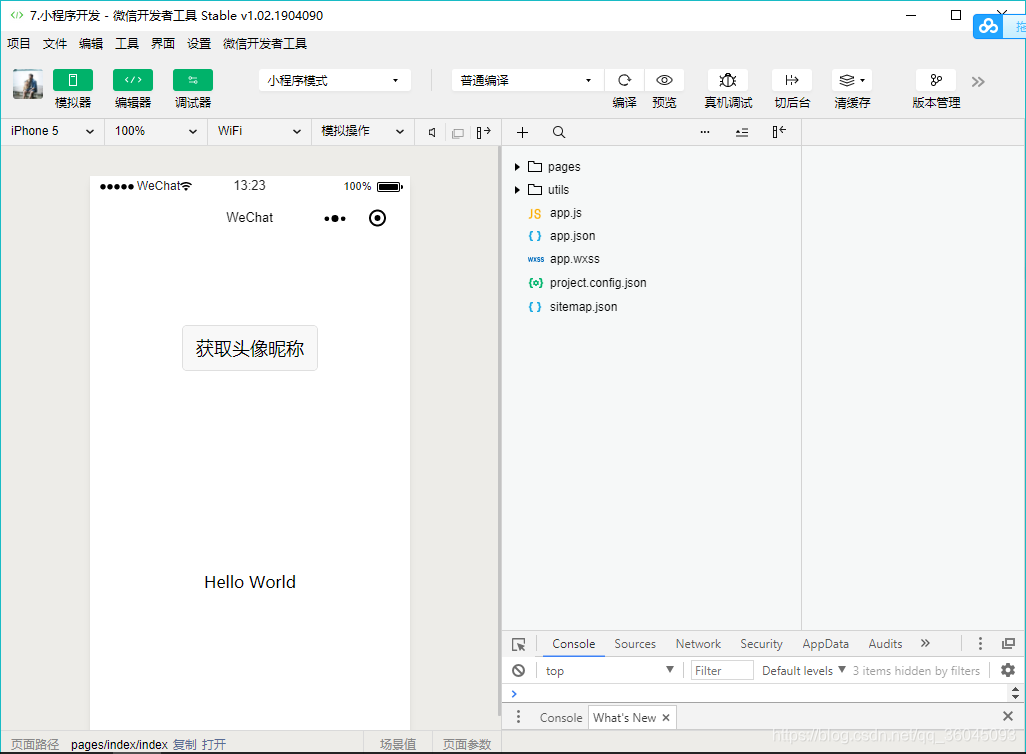1026x754 pixels.
Task: Open app.json in the file tree
Action: pos(573,236)
